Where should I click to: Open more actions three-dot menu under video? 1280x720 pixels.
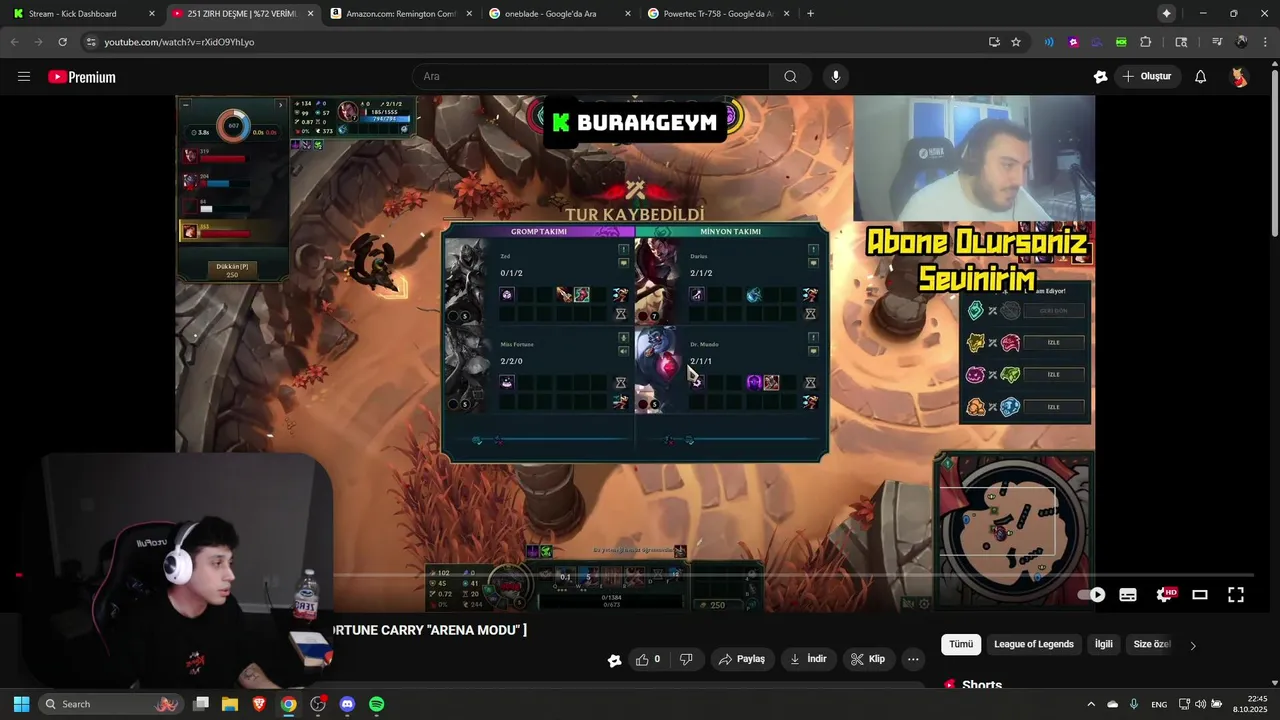click(913, 659)
